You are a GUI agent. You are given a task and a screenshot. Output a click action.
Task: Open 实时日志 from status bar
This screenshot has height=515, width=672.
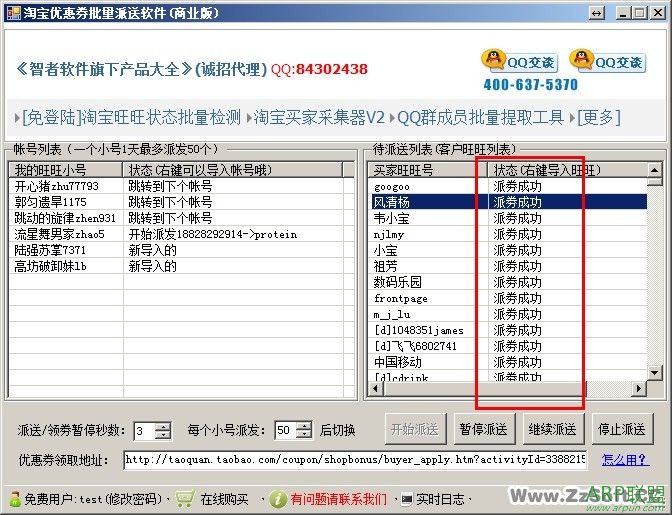[x=440, y=499]
